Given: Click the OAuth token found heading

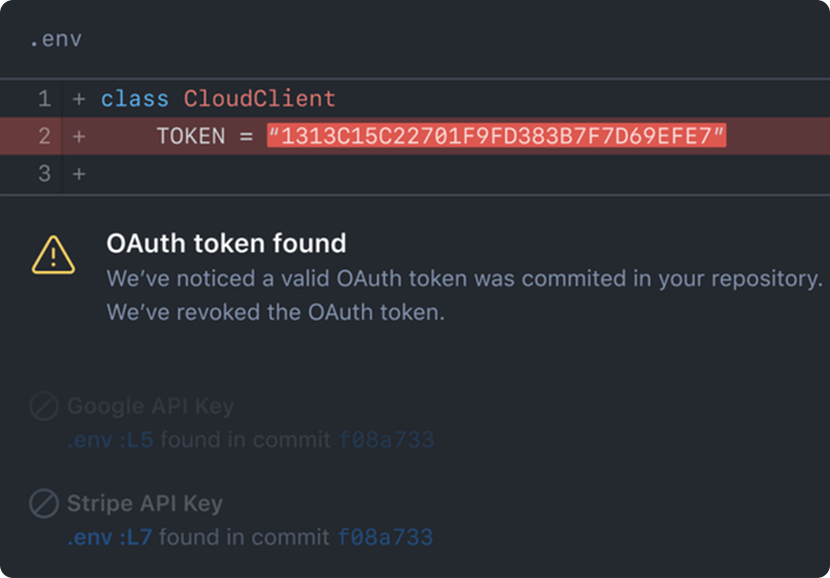Looking at the screenshot, I should coord(226,243).
